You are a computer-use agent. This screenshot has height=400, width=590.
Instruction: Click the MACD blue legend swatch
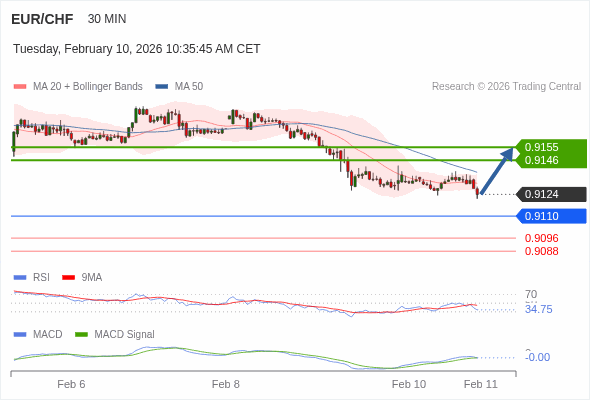click(20, 335)
